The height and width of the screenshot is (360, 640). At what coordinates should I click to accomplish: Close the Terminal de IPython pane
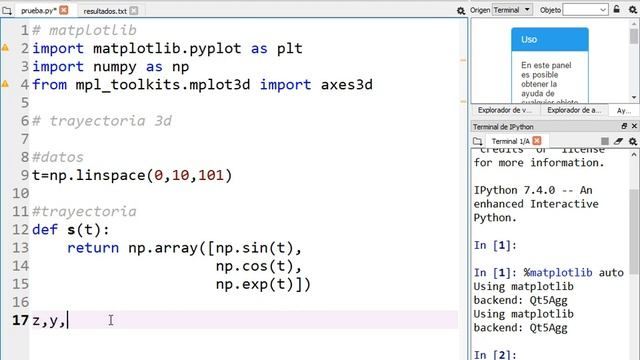click(634, 126)
